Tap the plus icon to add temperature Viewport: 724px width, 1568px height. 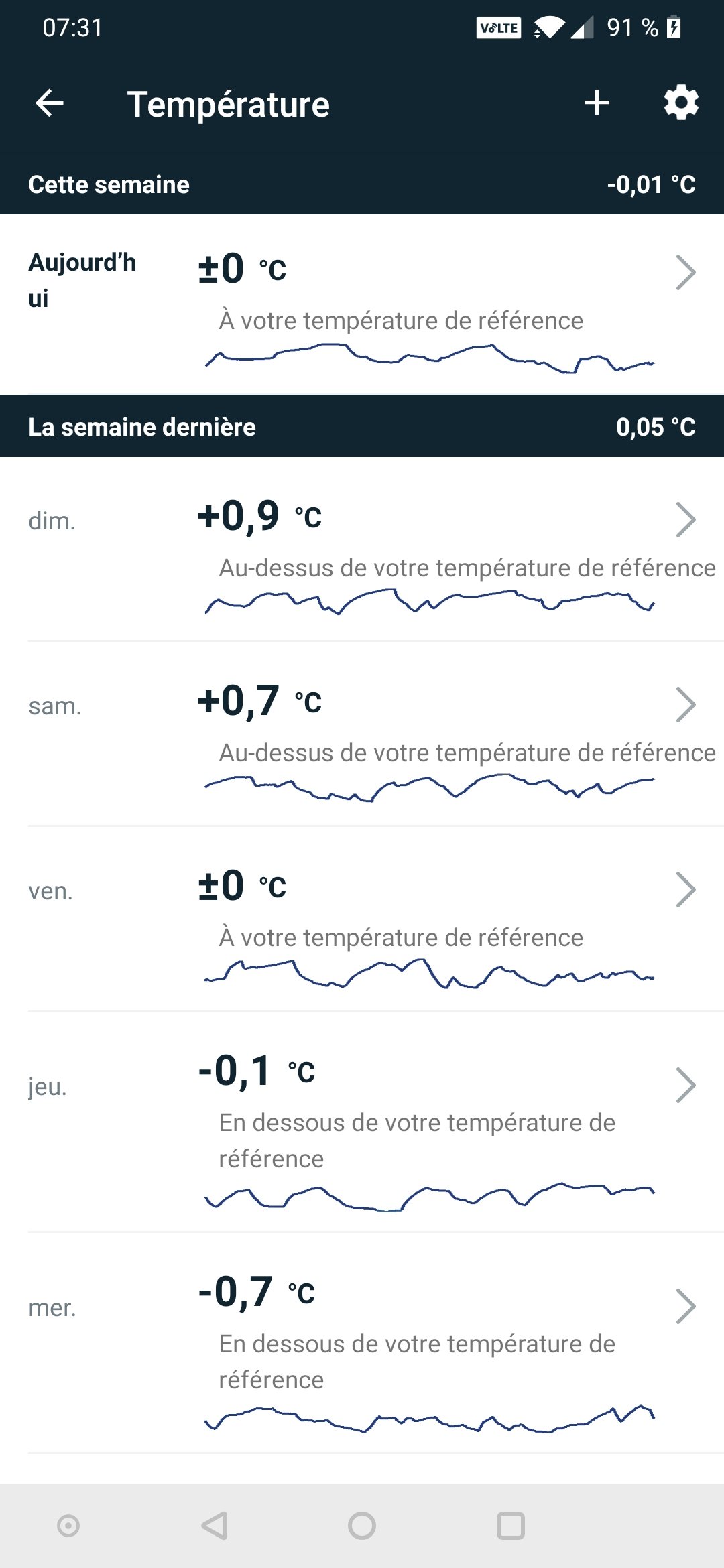tap(597, 103)
